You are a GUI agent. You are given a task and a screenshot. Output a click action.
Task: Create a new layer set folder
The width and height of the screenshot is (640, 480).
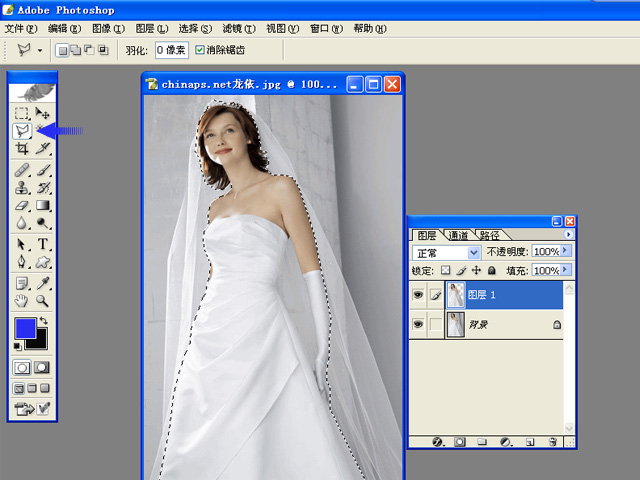(482, 442)
